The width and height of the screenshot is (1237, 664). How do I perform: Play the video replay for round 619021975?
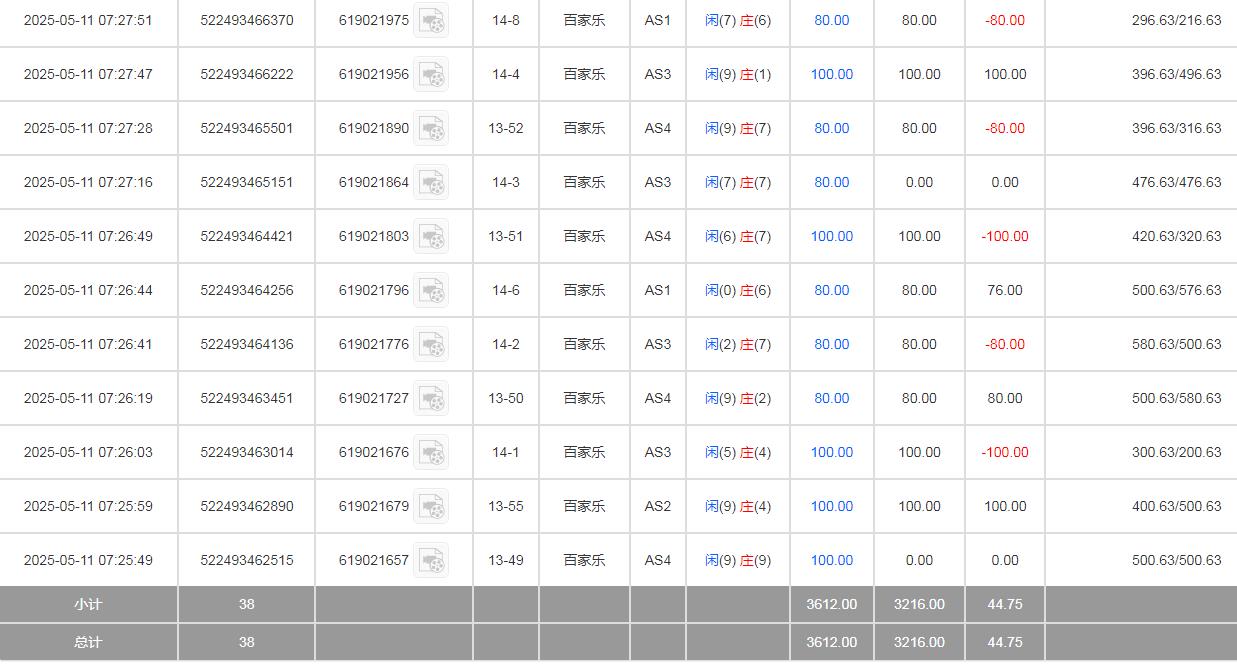click(x=432, y=20)
